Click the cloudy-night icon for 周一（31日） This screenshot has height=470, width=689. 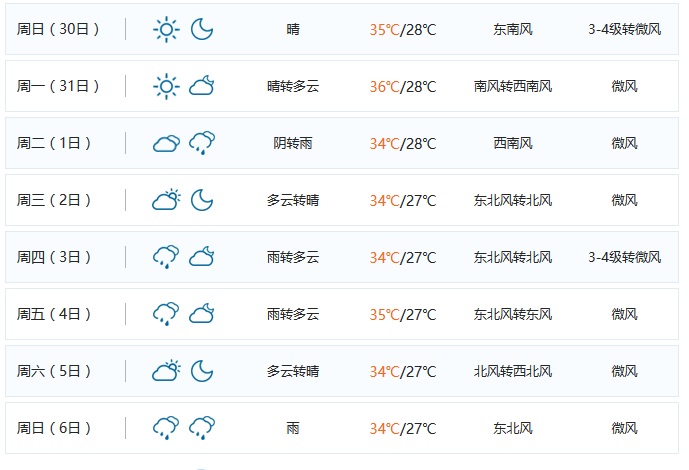[203, 86]
